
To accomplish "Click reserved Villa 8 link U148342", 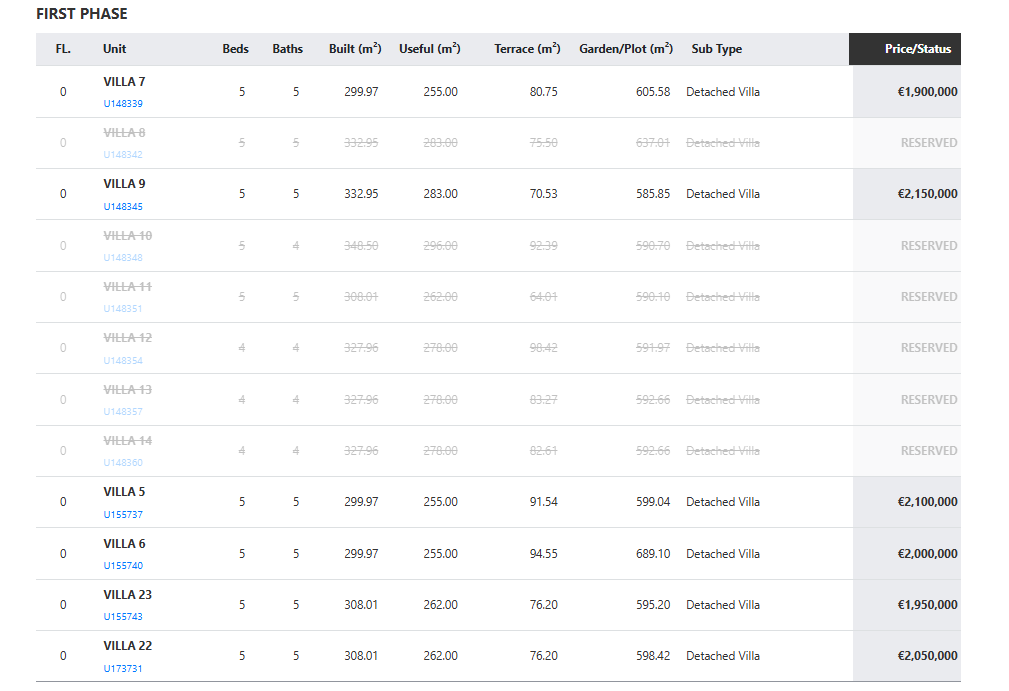I will point(123,155).
